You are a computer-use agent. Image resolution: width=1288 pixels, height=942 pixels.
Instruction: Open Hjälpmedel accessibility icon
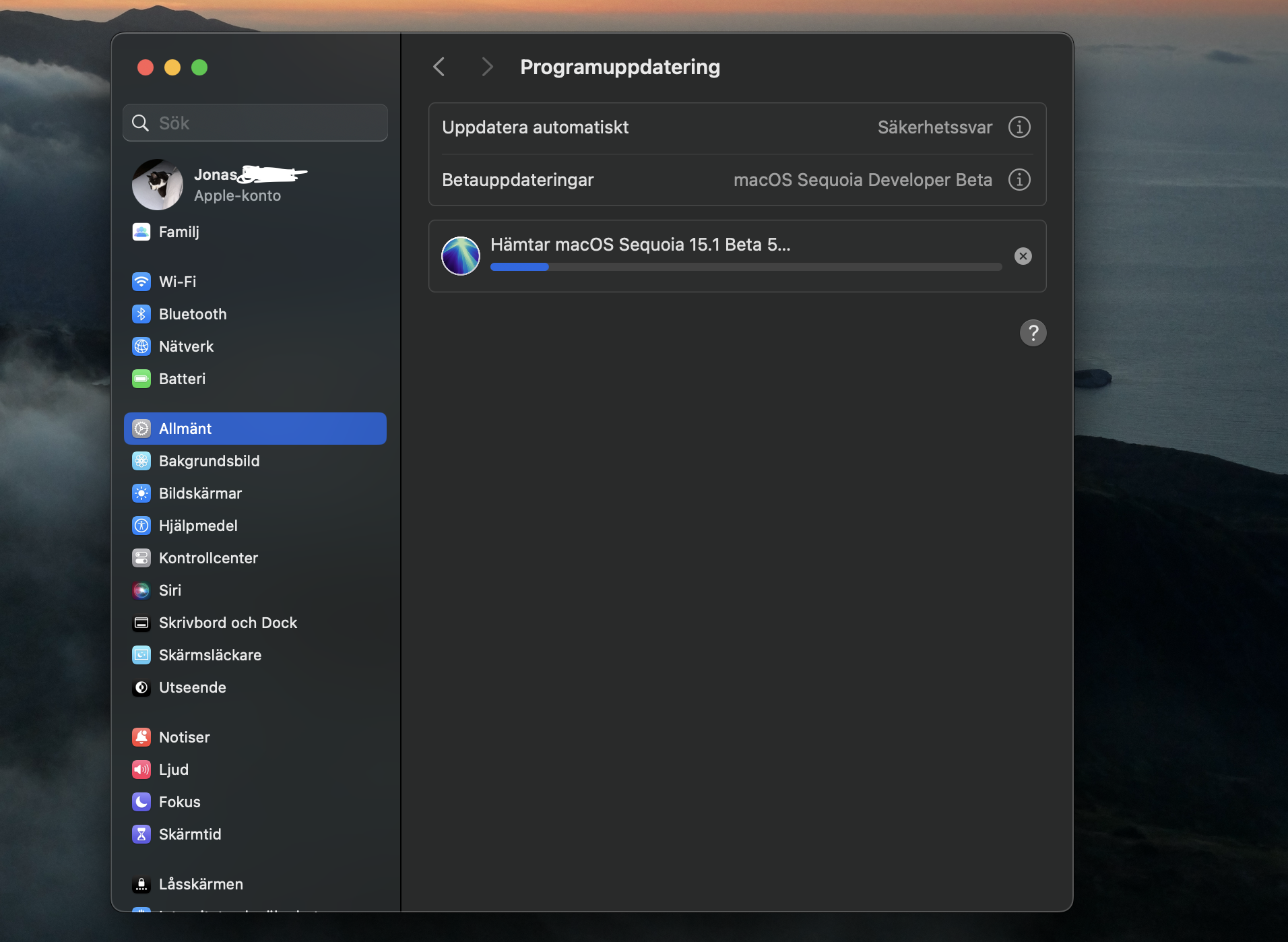(141, 526)
